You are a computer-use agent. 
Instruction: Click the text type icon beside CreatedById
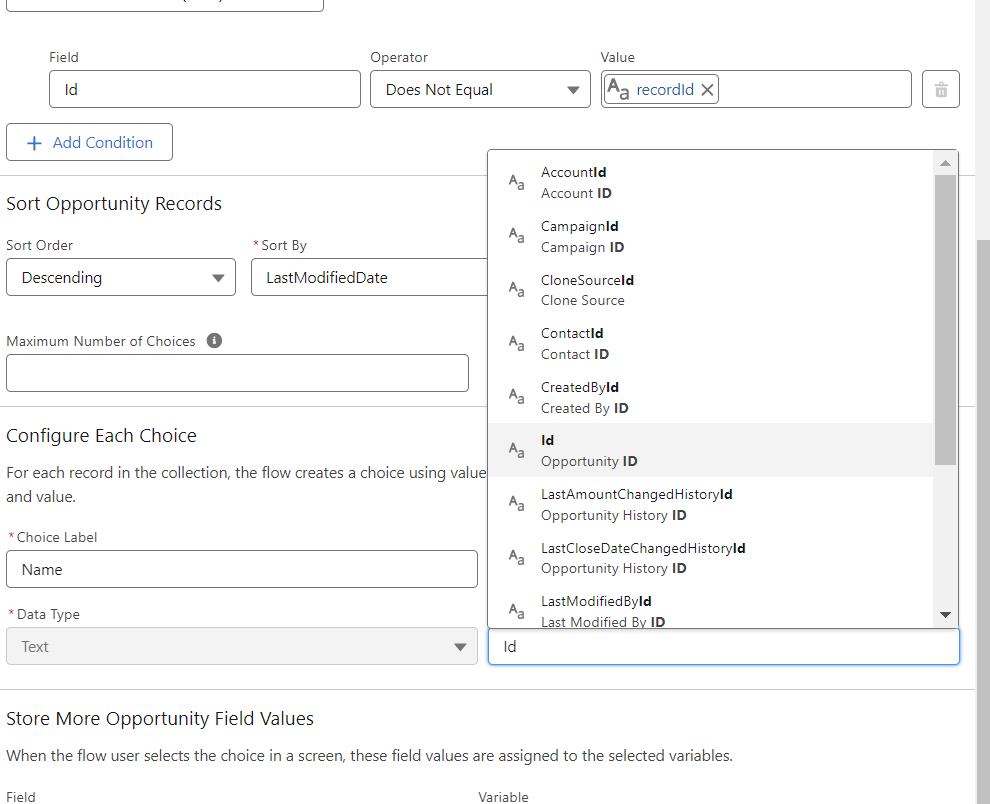coord(516,397)
